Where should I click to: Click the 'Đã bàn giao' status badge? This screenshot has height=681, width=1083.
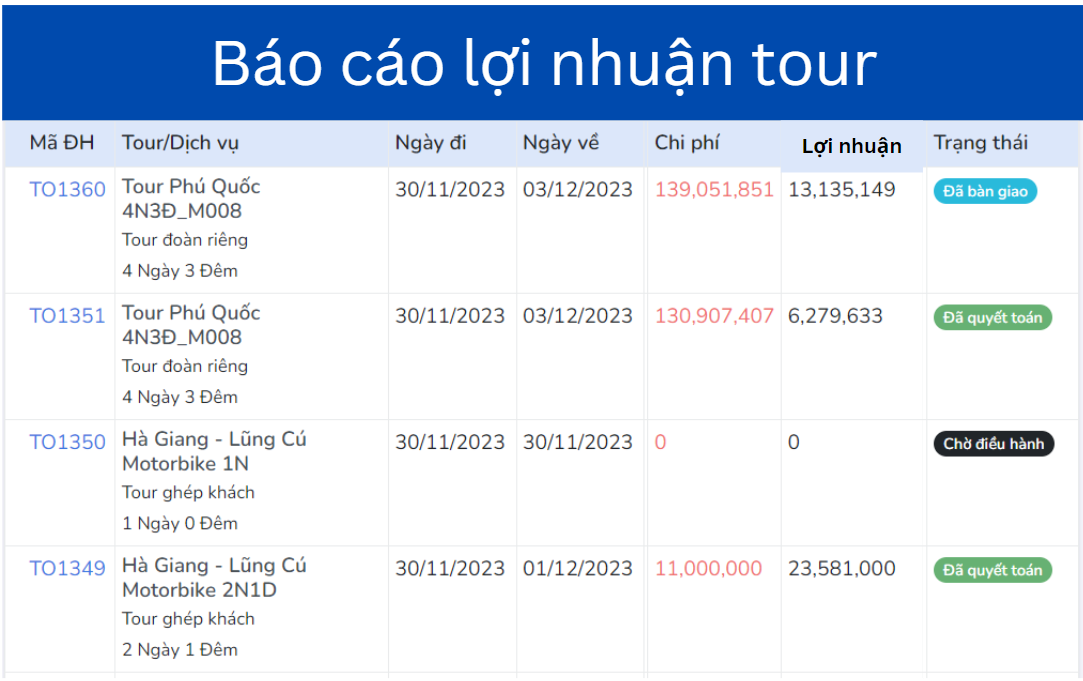tap(985, 191)
